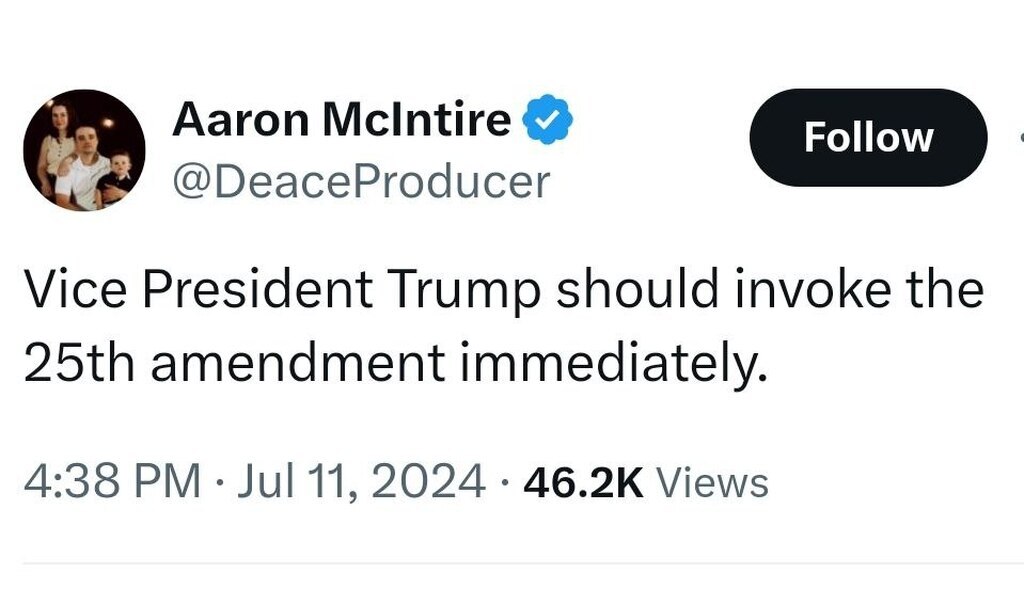Open Aaron McIntire's profile picture
The width and height of the screenshot is (1024, 589).
(x=85, y=150)
